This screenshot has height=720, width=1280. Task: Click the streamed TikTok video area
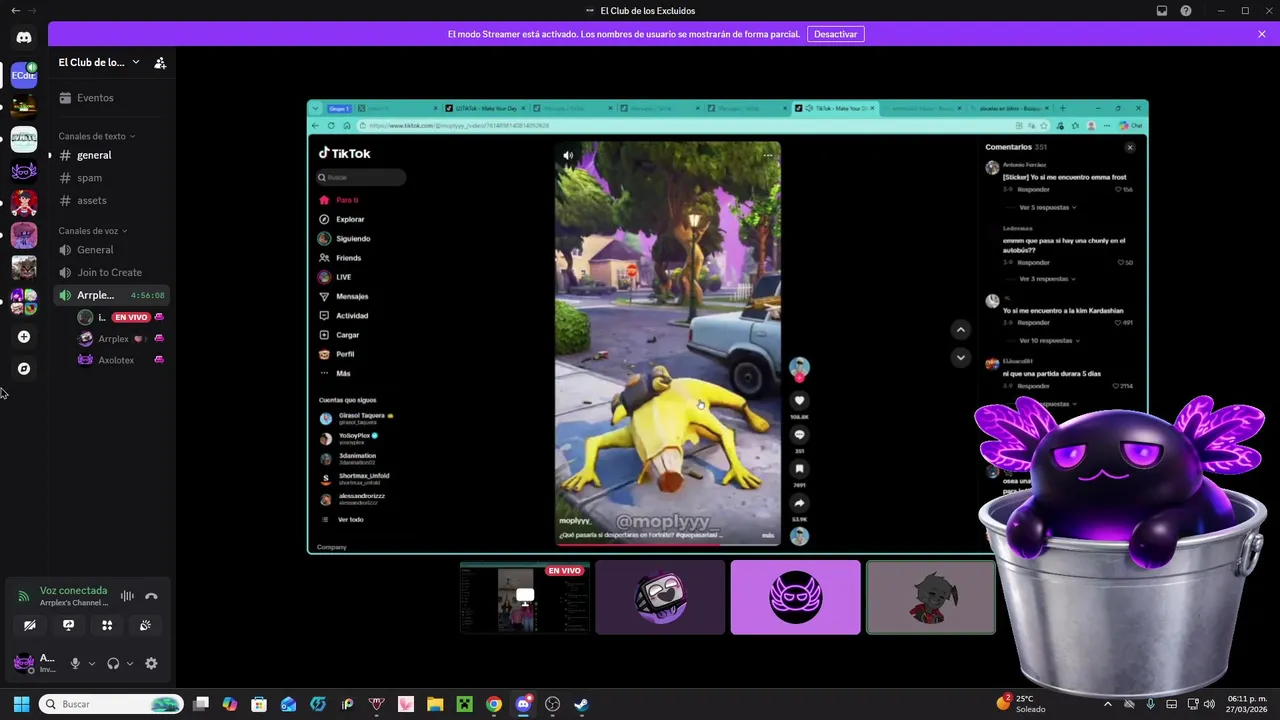coord(668,343)
